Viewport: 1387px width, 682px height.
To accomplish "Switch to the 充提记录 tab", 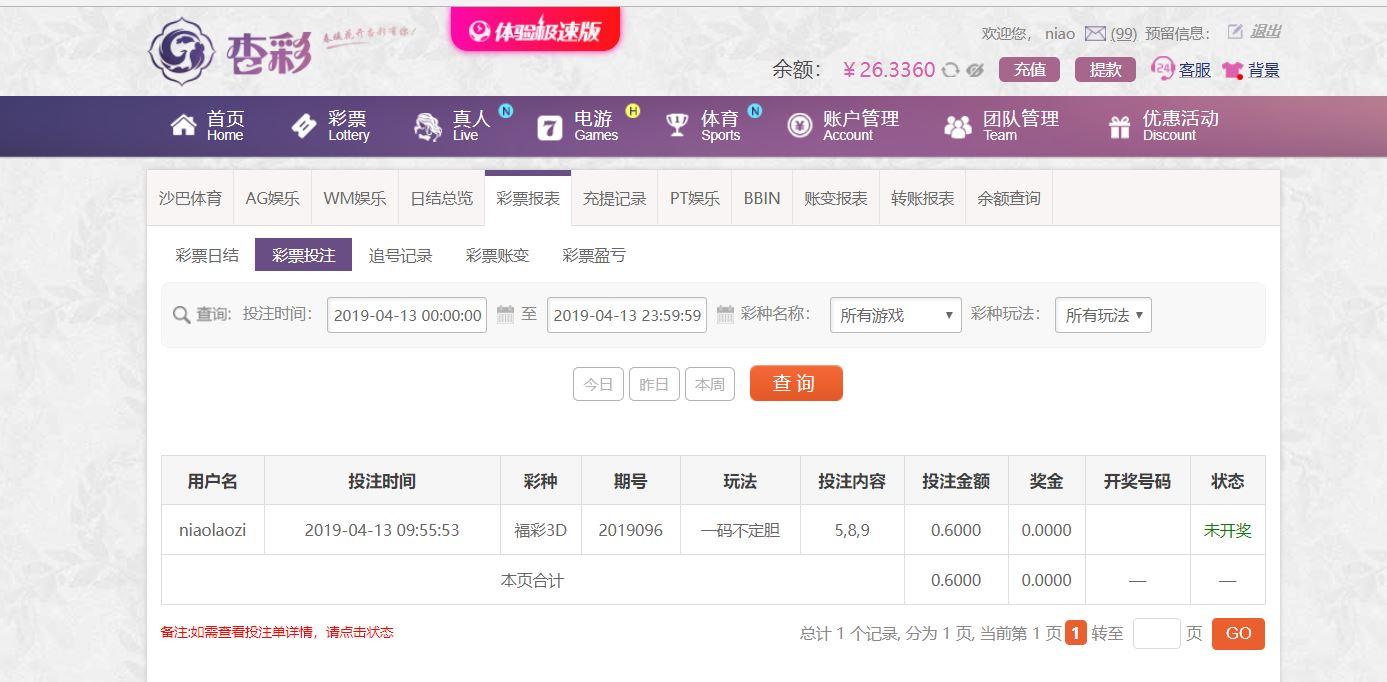I will pyautogui.click(x=615, y=198).
